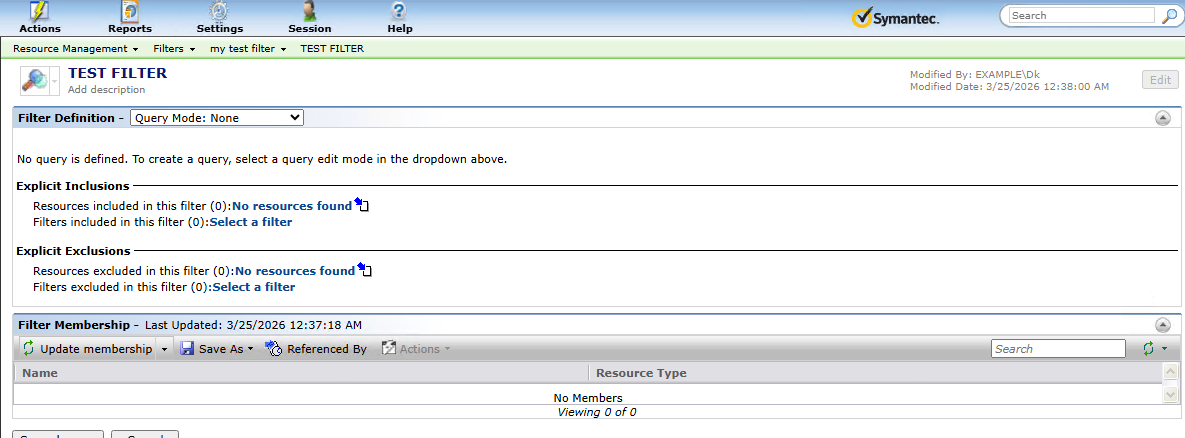Viewport: 1185px width, 438px height.
Task: Click the magnifier search icon at top right
Action: 1168,16
